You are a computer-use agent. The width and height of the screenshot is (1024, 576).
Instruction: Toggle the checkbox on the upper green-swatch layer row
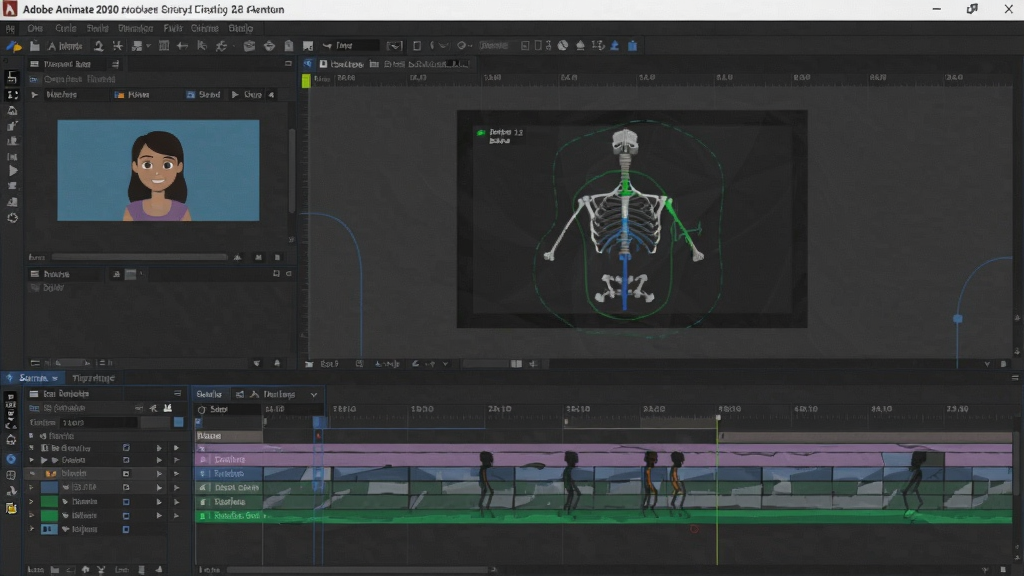(x=126, y=502)
